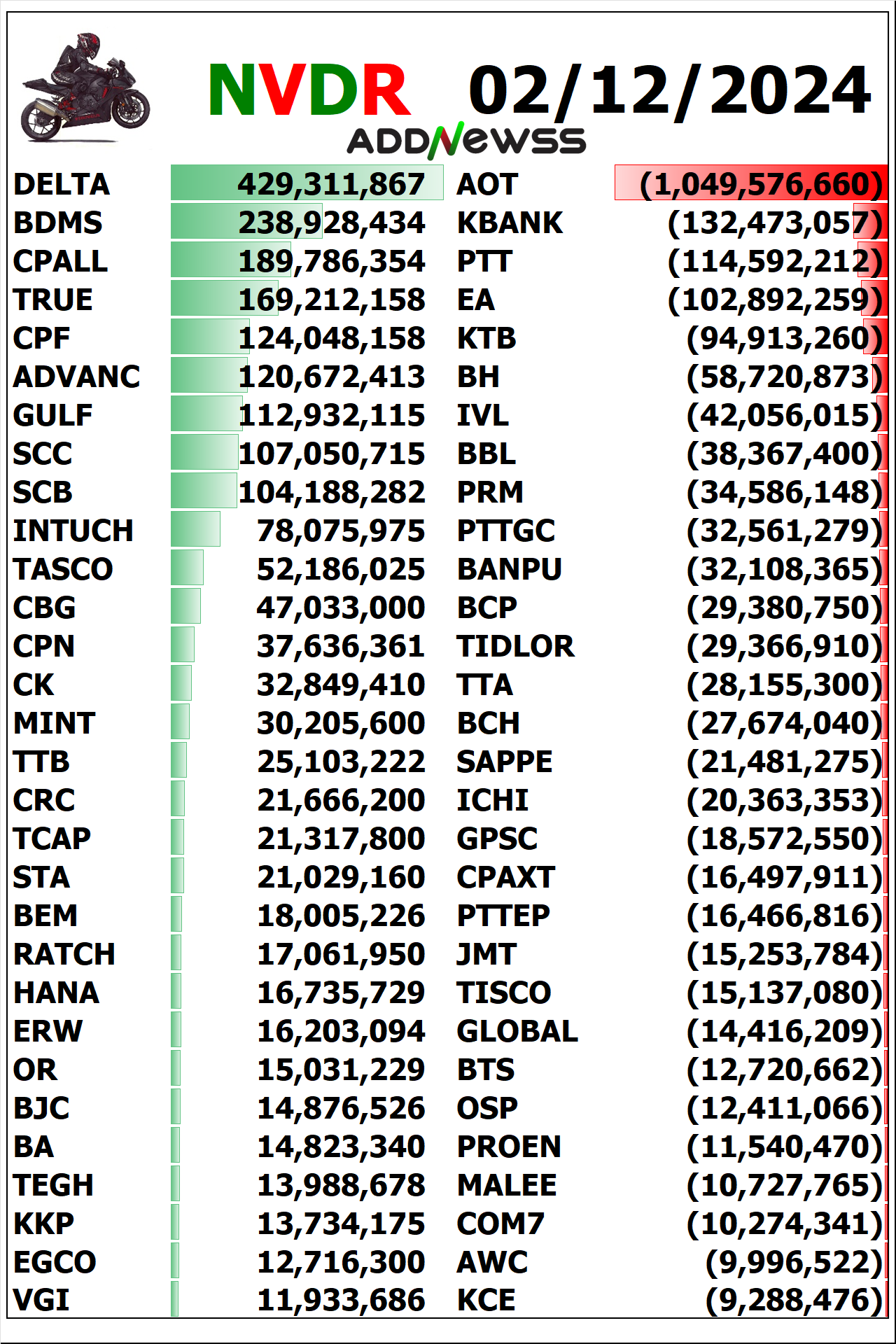Click the ADVANC ticker label

77,377
